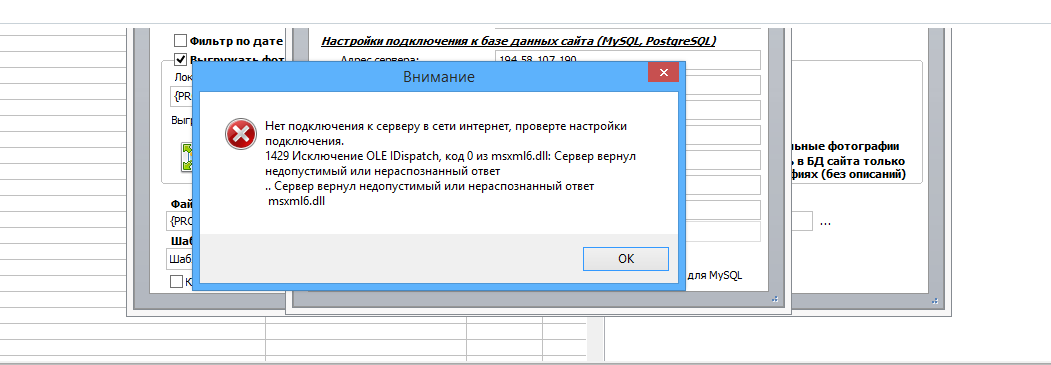Click the heading 'Настройки подключения к базе данных сайта'
Viewport: 1051px width, 365px height.
pos(519,42)
